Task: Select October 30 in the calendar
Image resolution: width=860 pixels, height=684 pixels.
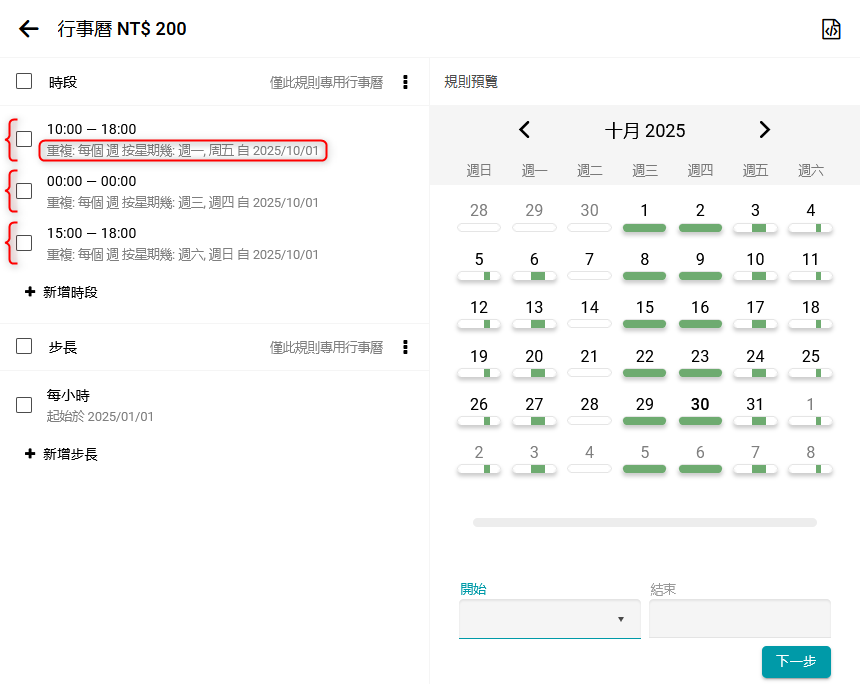Action: (x=700, y=405)
